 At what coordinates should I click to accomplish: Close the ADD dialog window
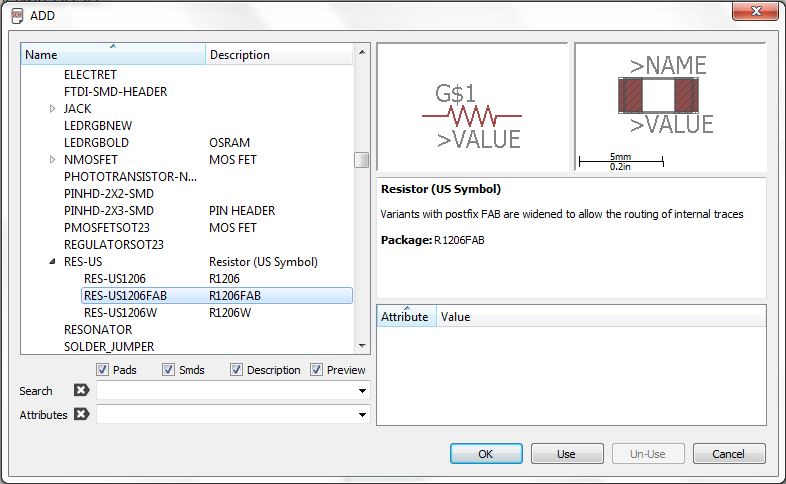(755, 11)
